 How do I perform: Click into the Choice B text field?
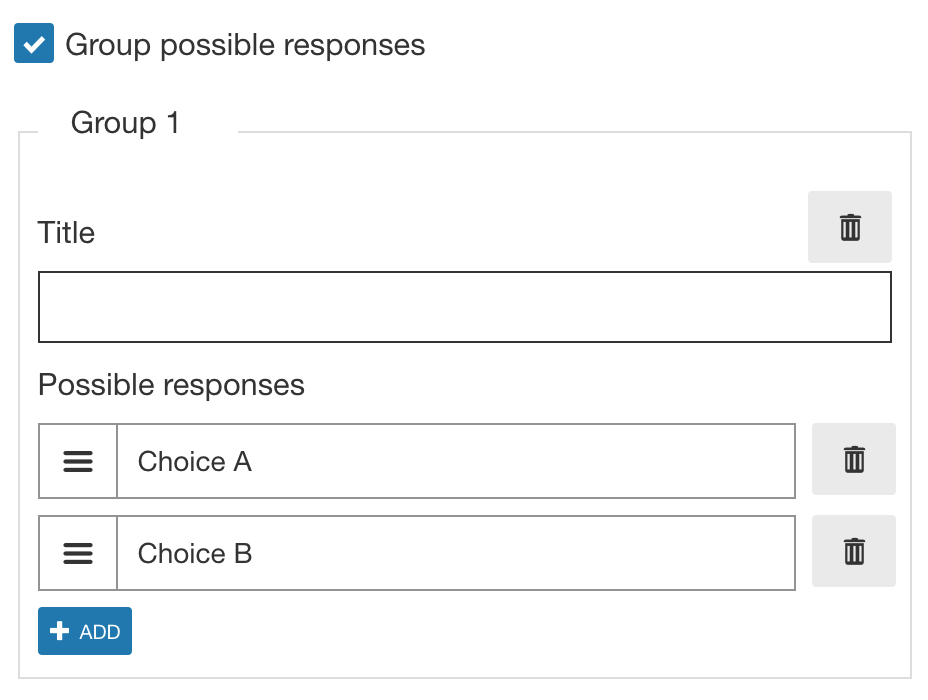456,553
